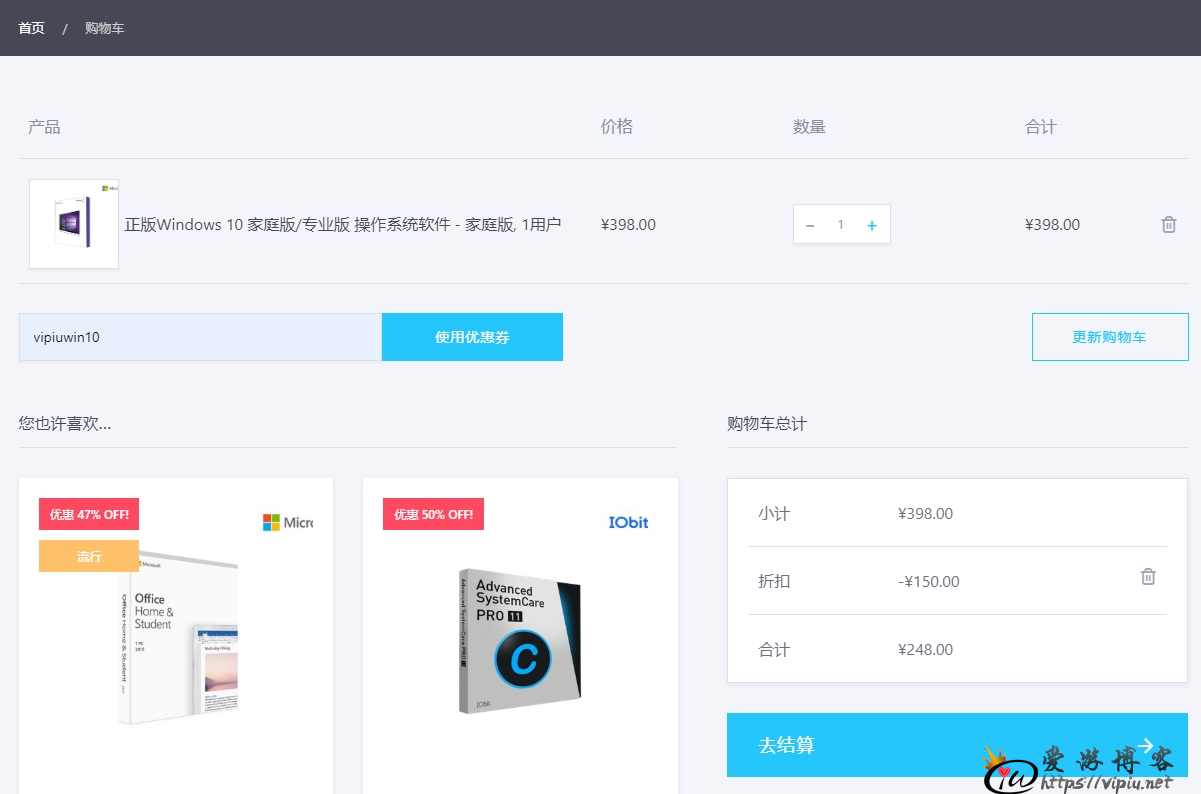The height and width of the screenshot is (794, 1201).
Task: Click the 合计 ¥248.00 total value
Action: click(925, 649)
